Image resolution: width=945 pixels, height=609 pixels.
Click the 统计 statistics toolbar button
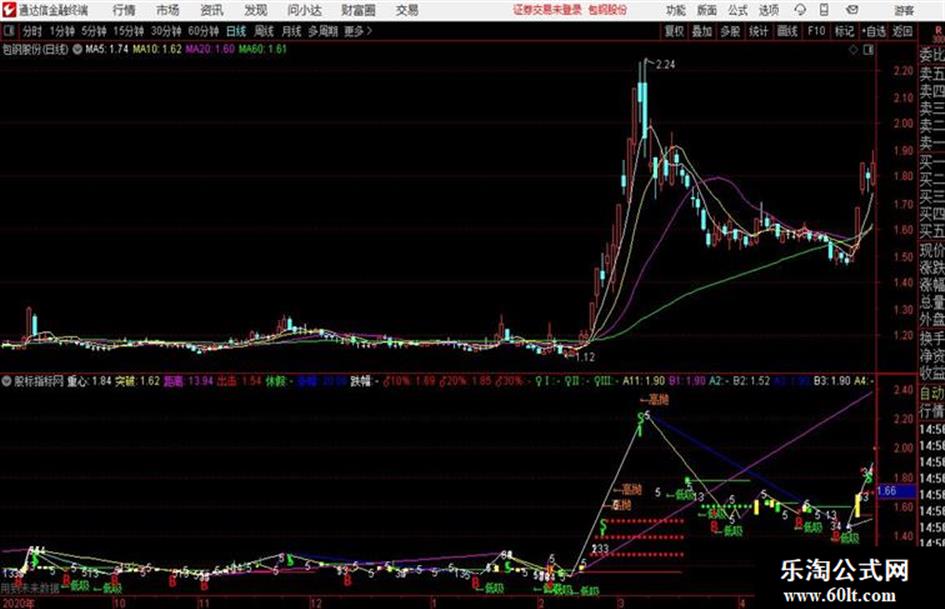[758, 31]
